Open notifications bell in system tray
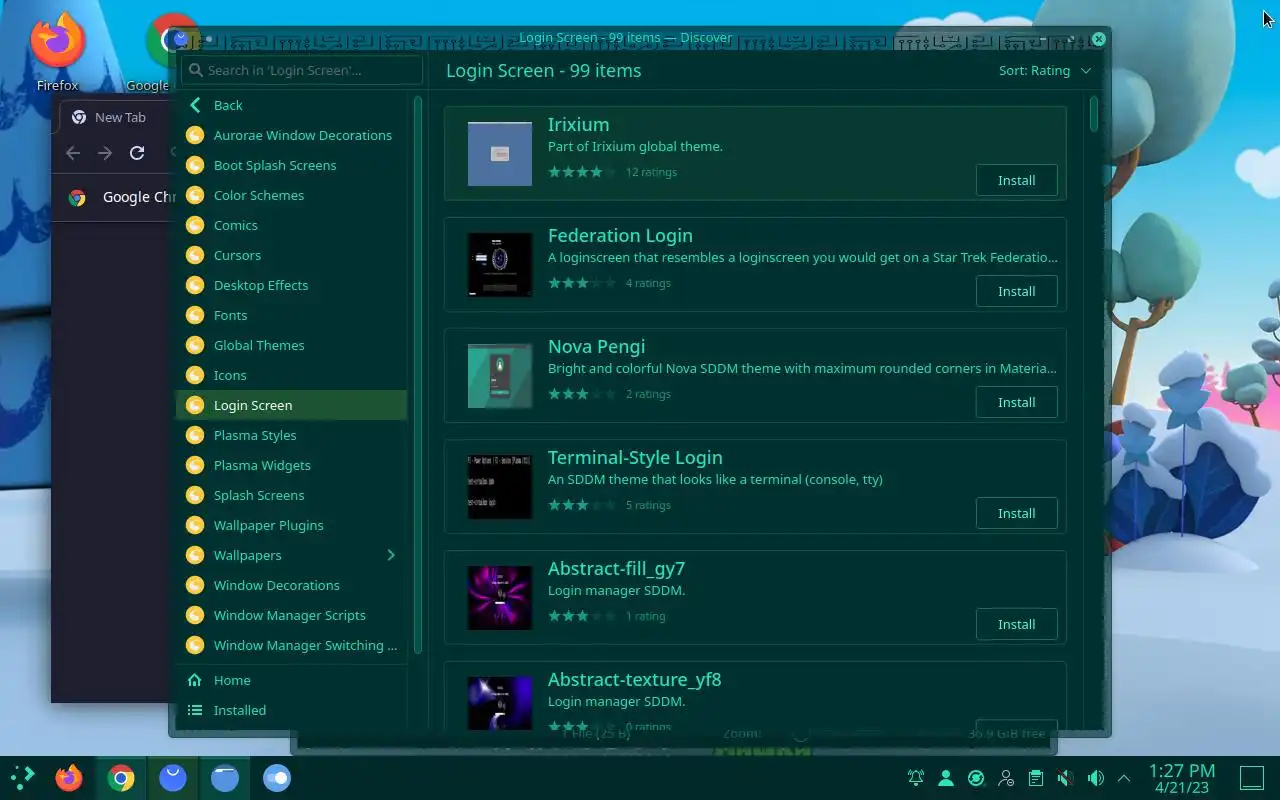The width and height of the screenshot is (1280, 800). 915,778
